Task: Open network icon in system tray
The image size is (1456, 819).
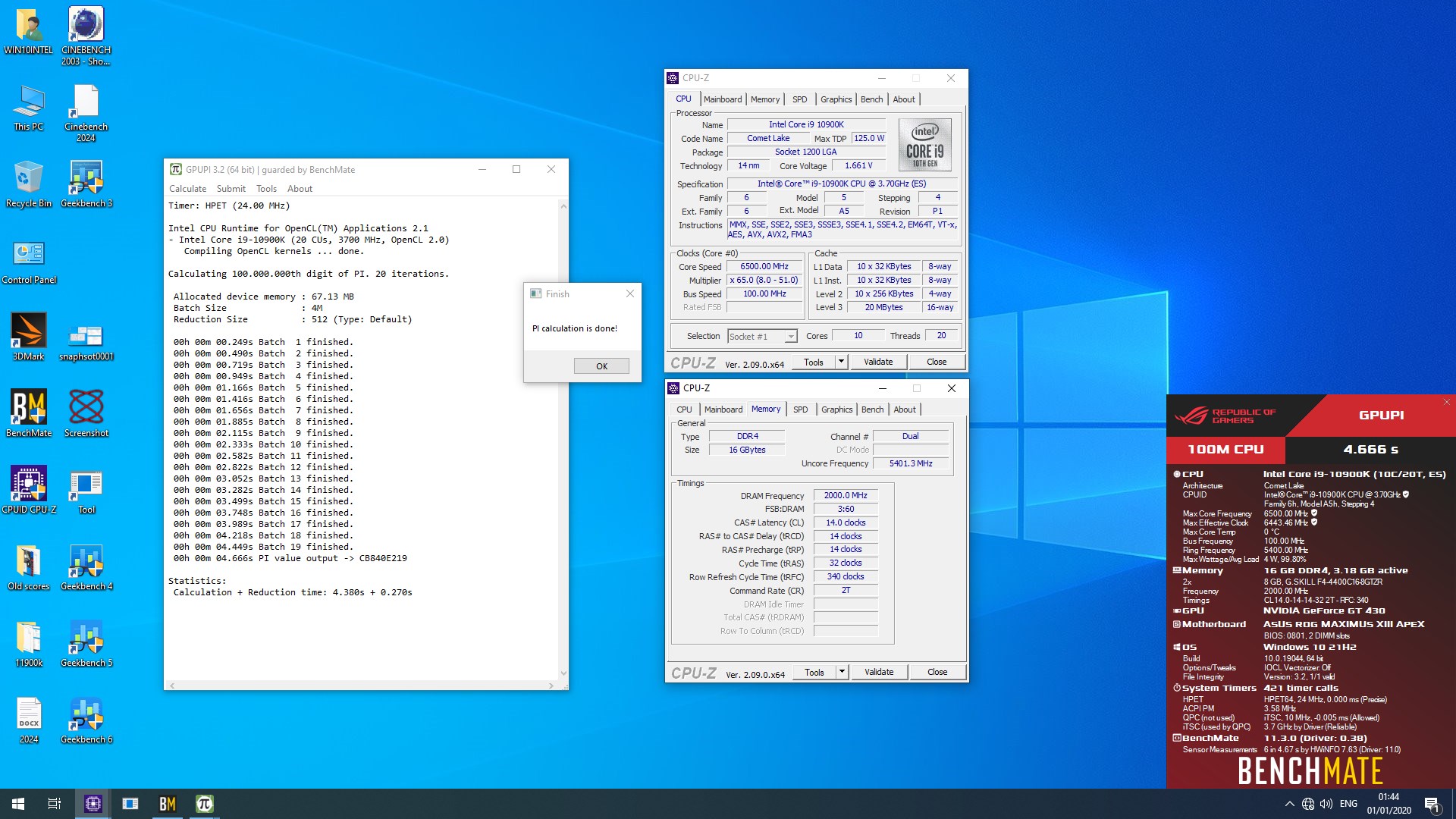Action: 1308,804
